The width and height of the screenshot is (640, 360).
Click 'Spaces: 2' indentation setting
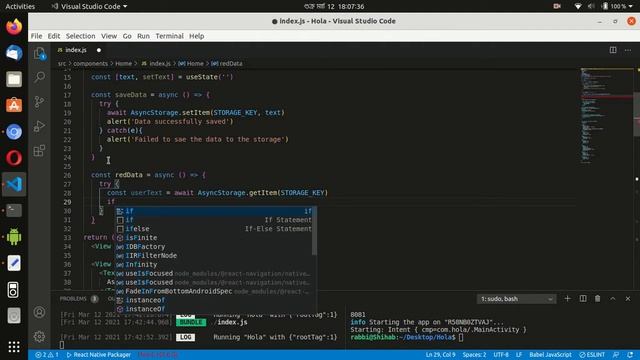pos(474,355)
